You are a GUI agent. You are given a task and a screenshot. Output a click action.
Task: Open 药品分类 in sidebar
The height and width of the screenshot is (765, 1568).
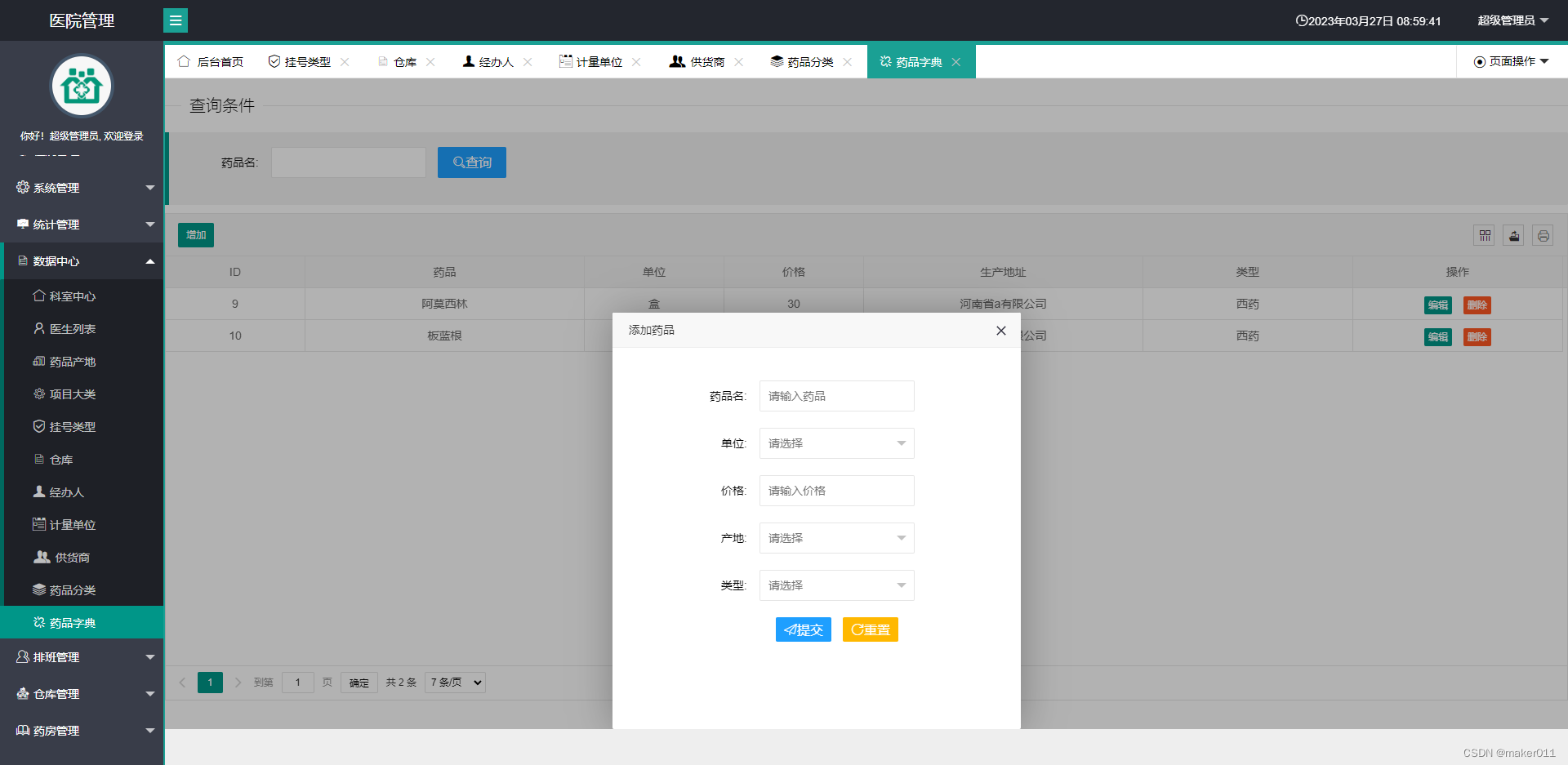(x=83, y=590)
